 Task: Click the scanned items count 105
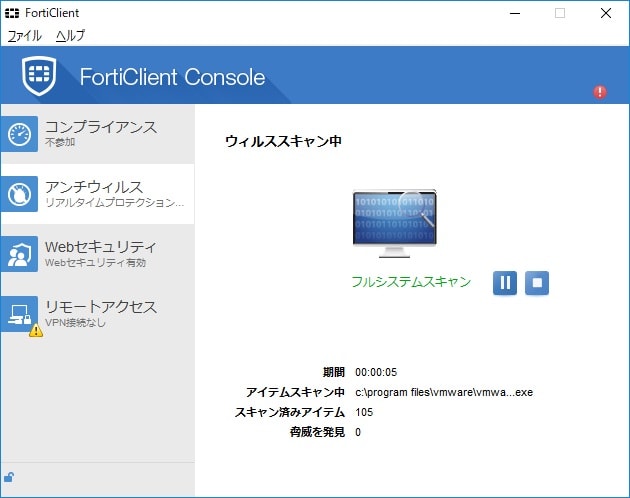click(x=364, y=412)
